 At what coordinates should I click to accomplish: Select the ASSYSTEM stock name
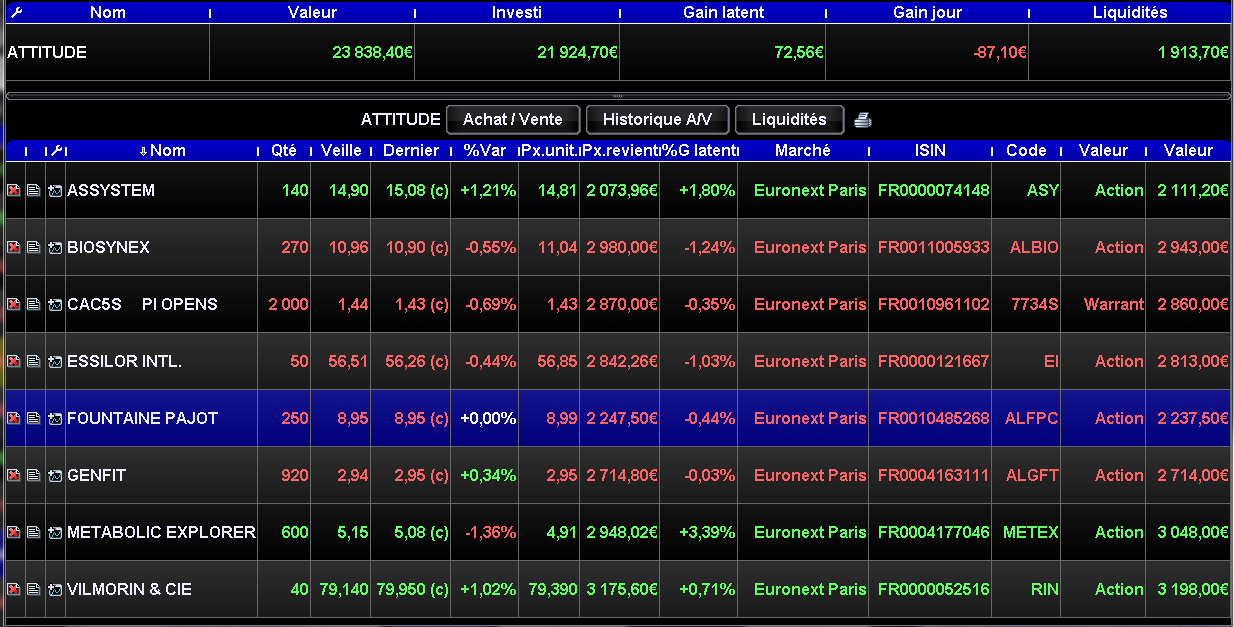111,190
